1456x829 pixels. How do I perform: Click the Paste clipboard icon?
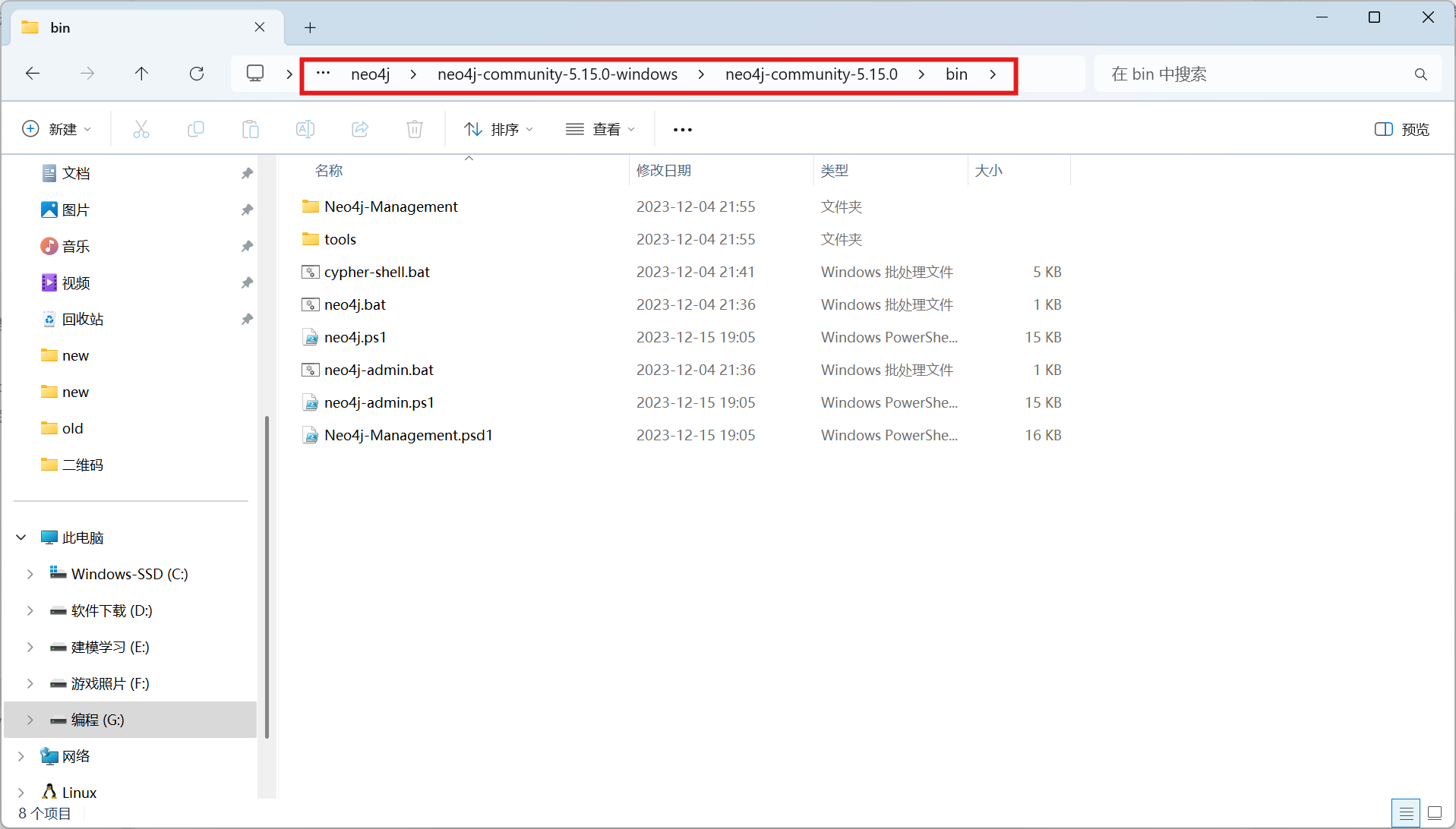[x=251, y=129]
